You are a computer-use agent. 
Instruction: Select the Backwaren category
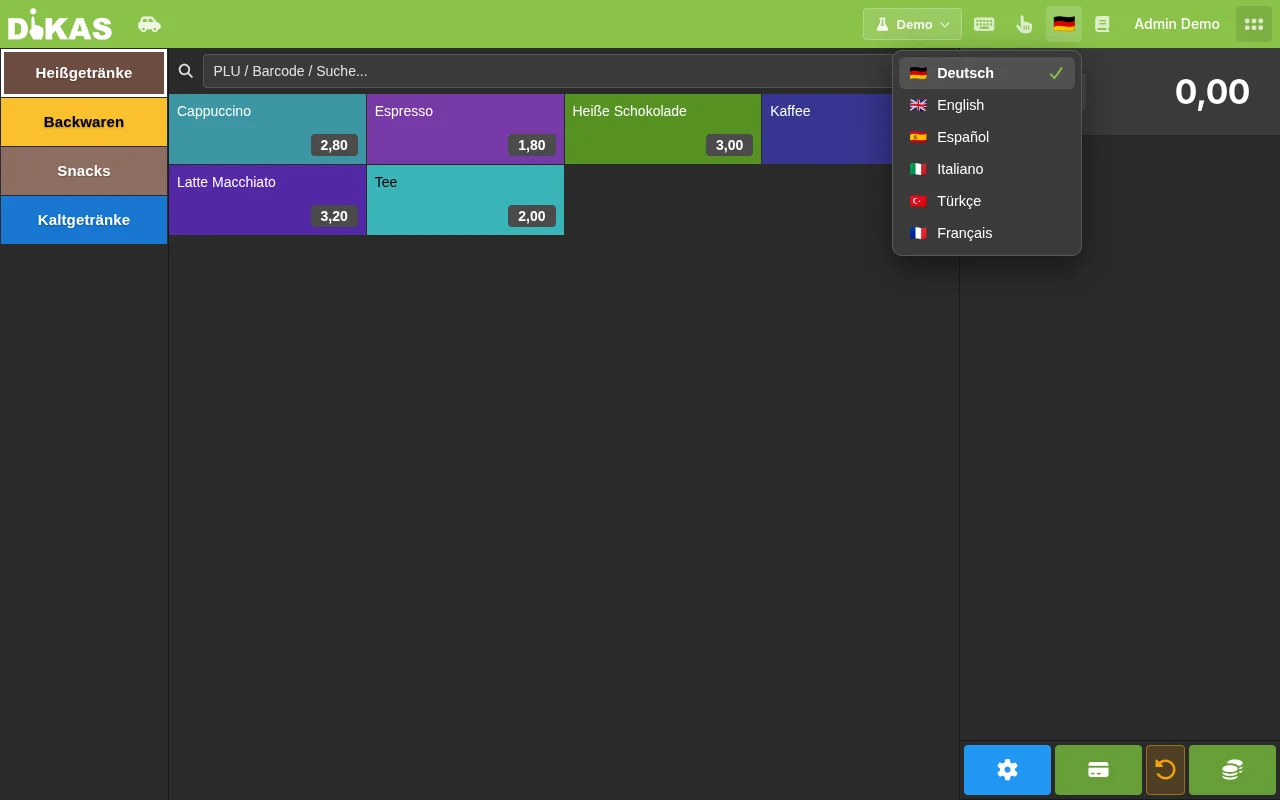pyautogui.click(x=84, y=122)
